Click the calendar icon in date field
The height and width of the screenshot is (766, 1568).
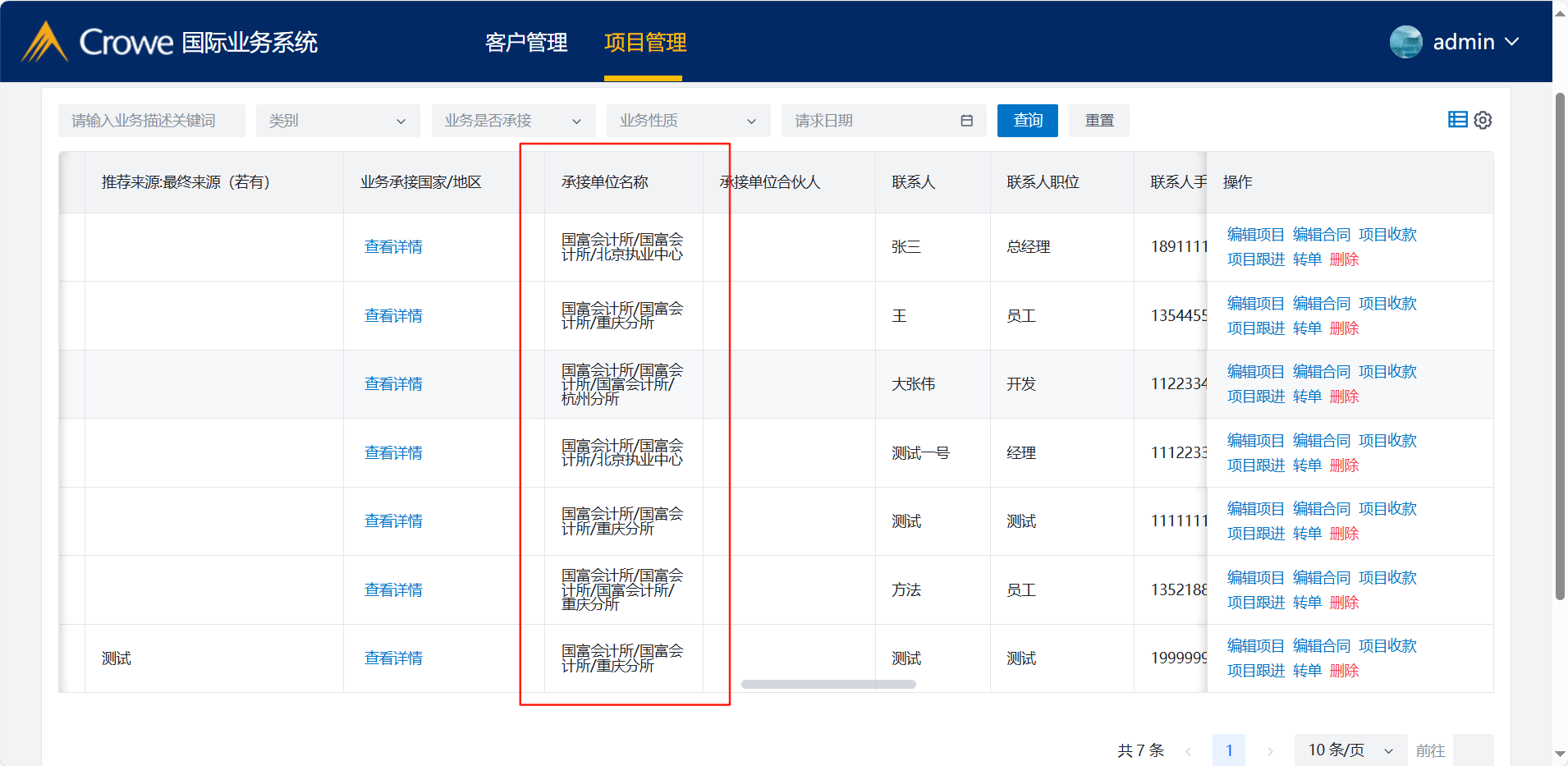click(x=966, y=121)
